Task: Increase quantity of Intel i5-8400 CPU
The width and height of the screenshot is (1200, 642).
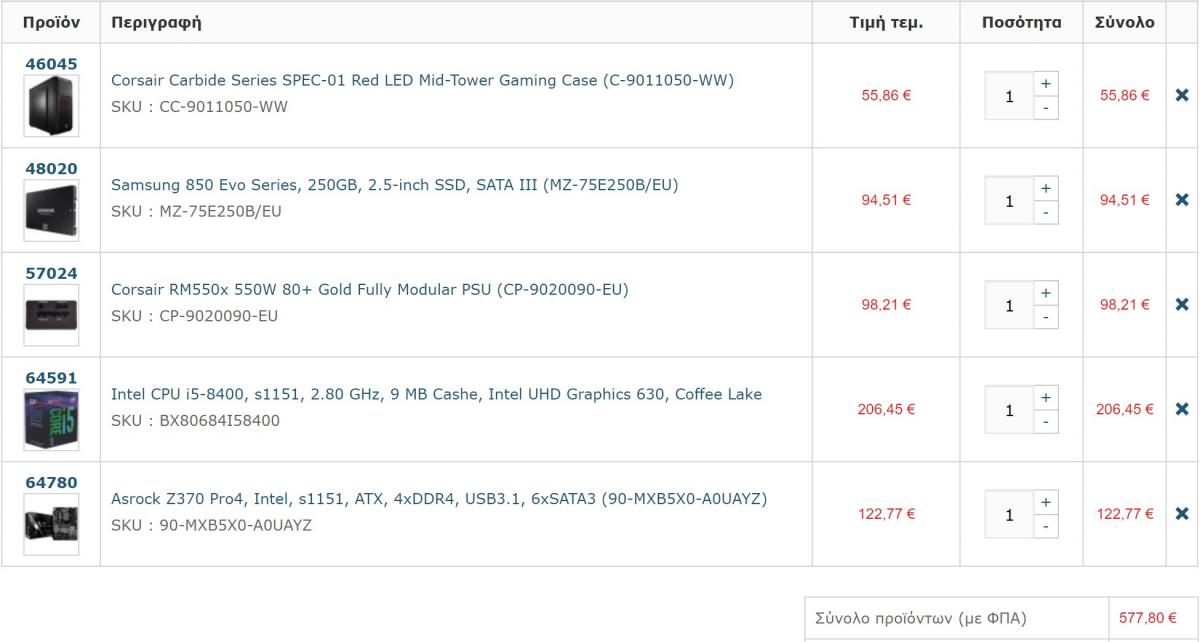Action: click(1046, 398)
